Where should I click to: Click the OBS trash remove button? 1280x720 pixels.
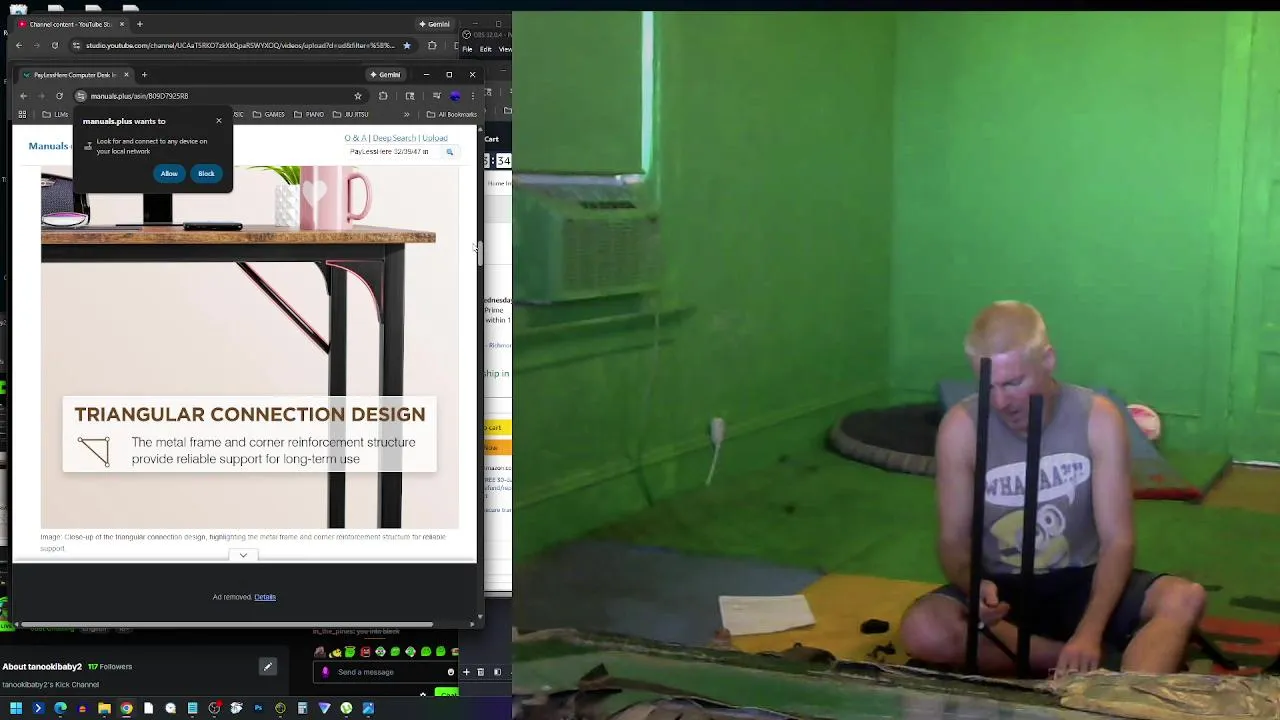coord(481,672)
